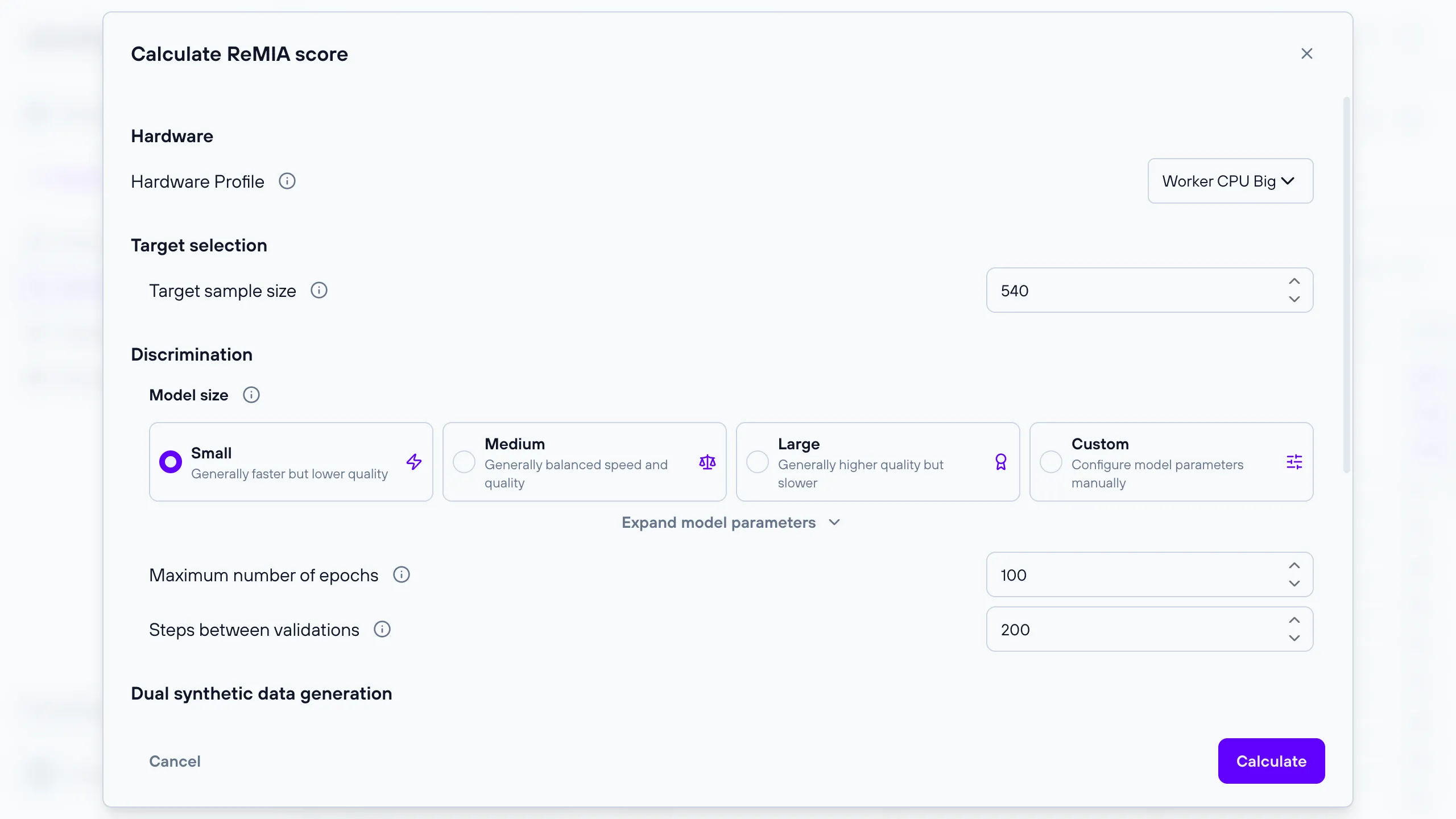Screen dimensions: 1456x819
Task: Select the Medium model size radio button
Action: [x=464, y=462]
